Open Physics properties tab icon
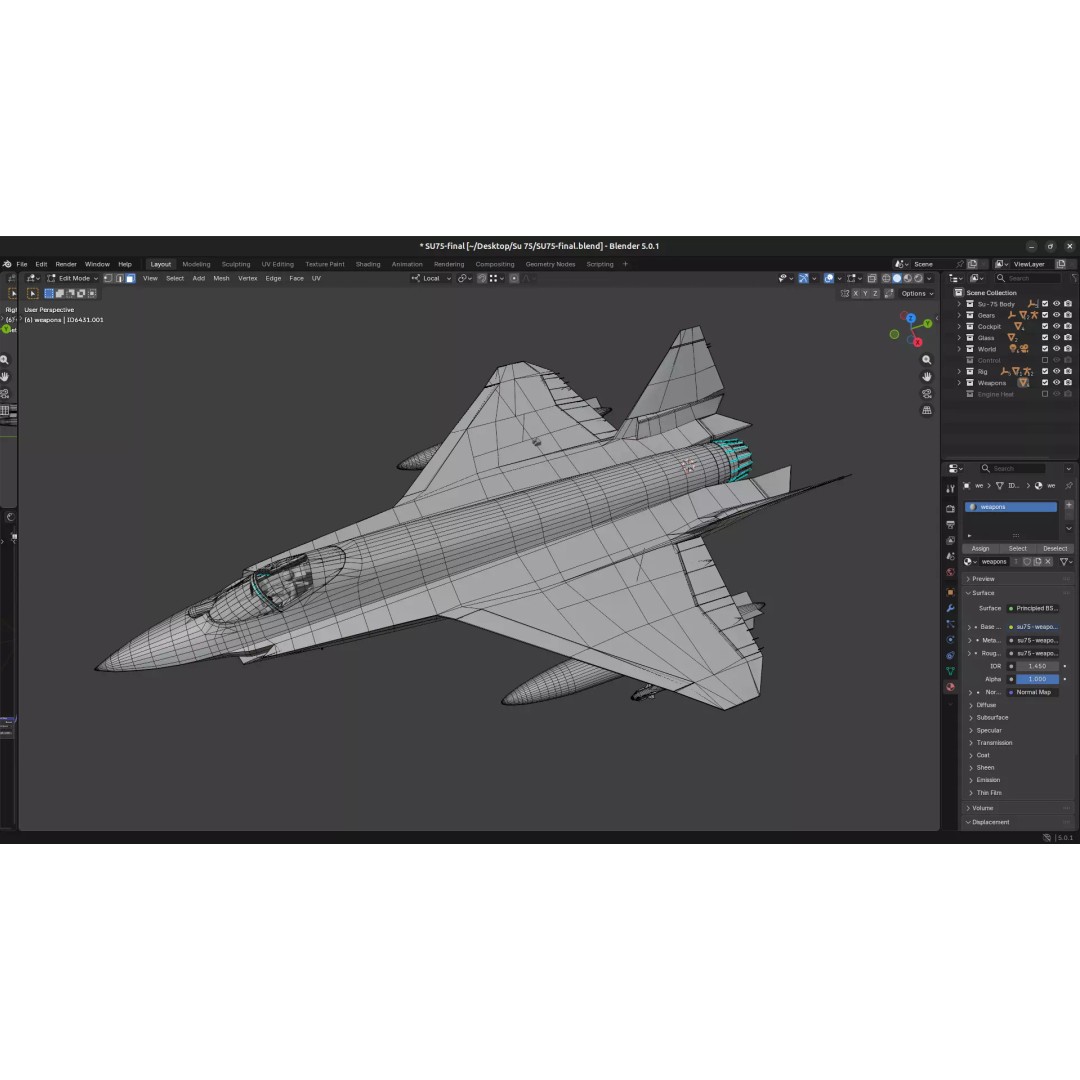The image size is (1080, 1080). (951, 640)
